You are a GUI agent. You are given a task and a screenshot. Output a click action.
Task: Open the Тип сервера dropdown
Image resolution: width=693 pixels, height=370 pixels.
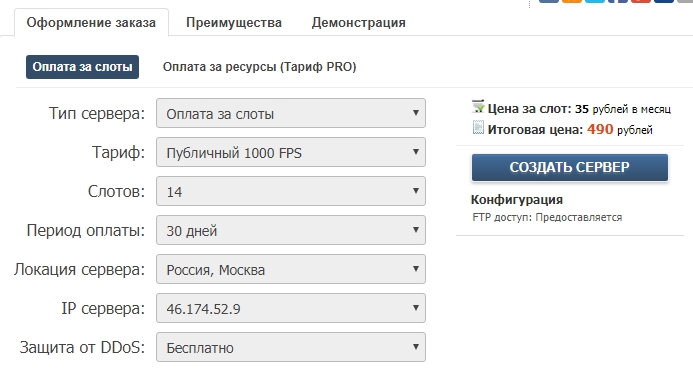[291, 113]
